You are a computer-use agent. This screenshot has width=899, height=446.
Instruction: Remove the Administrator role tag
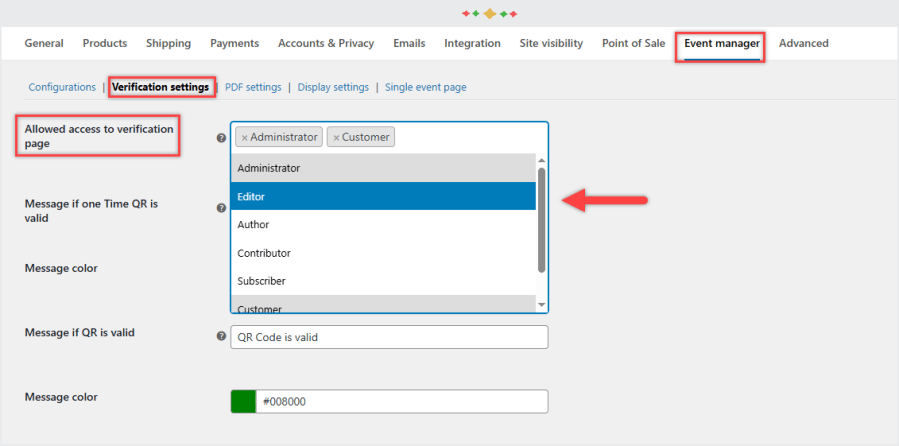[x=244, y=138]
